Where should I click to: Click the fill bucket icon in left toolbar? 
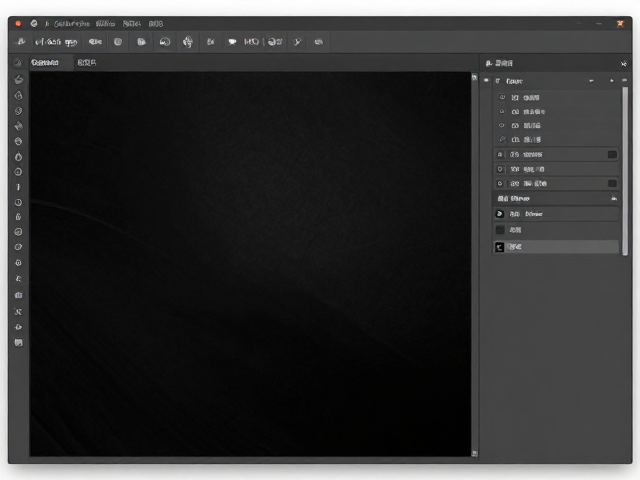click(18, 126)
